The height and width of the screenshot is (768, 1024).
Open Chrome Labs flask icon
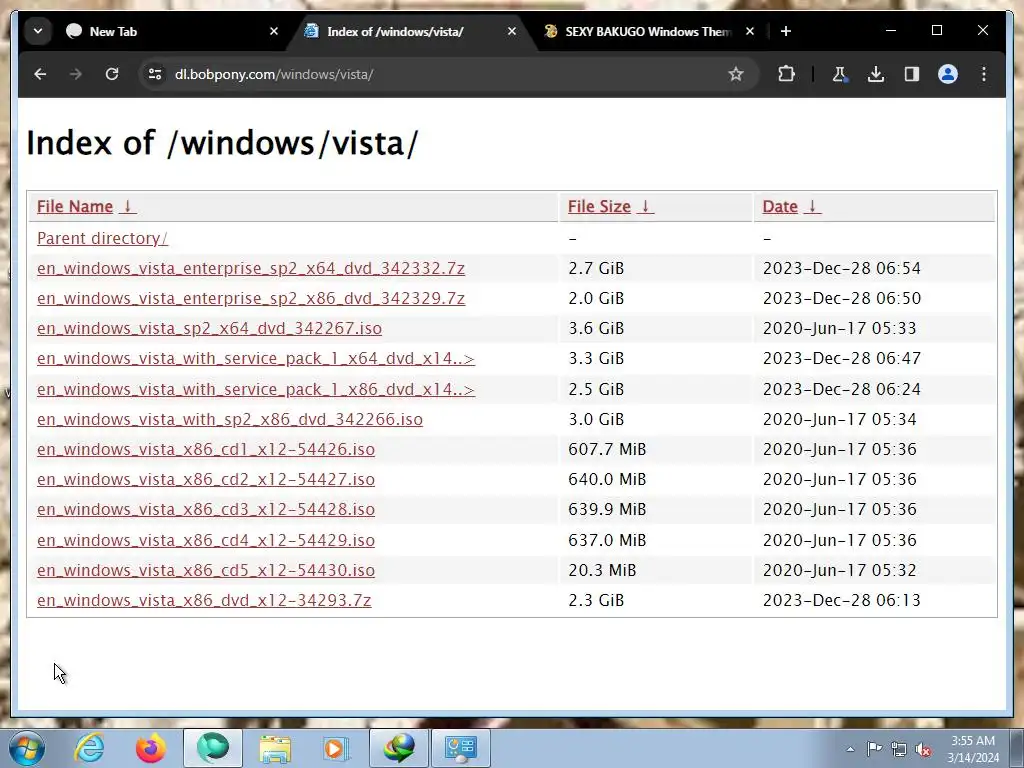tap(839, 74)
